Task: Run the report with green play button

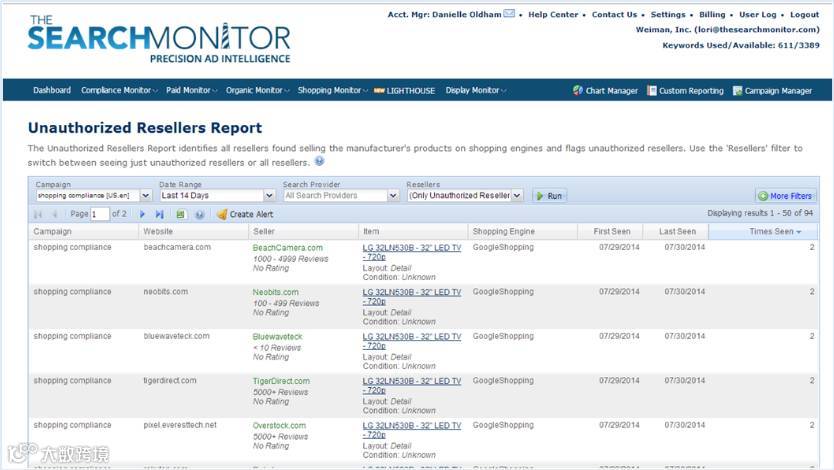Action: pos(549,196)
